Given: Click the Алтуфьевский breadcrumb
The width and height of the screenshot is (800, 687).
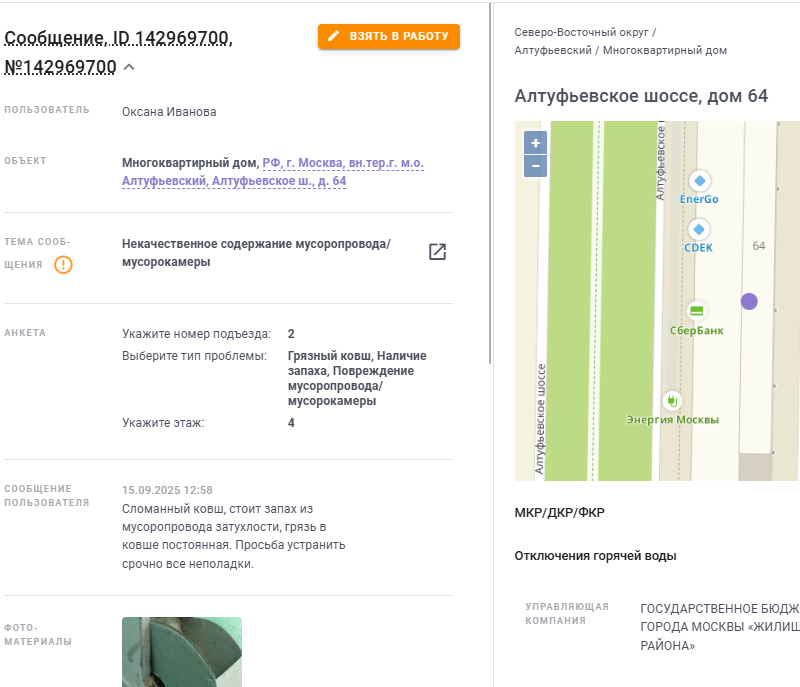Looking at the screenshot, I should pos(553,50).
